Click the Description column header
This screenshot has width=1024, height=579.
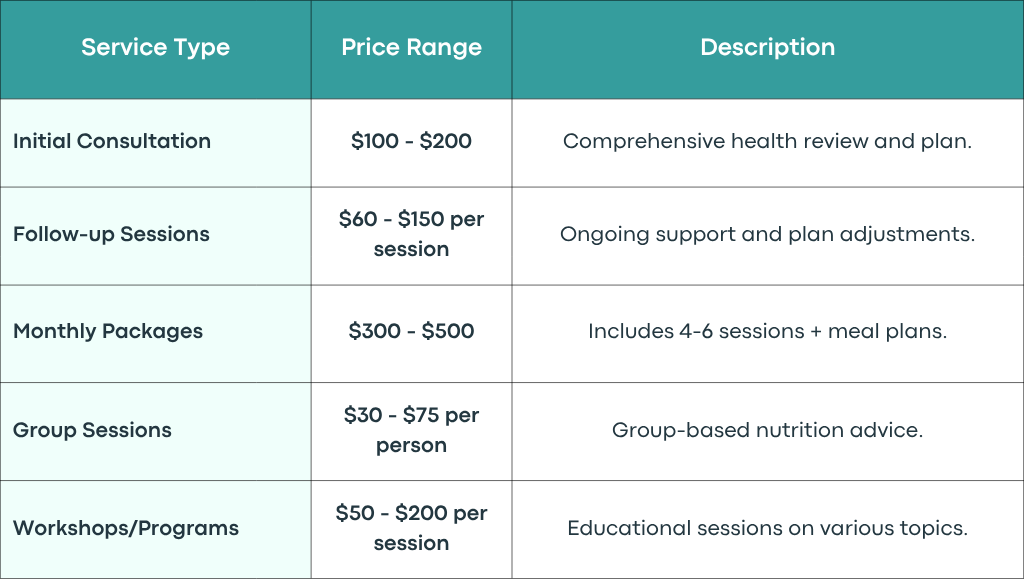click(x=767, y=47)
